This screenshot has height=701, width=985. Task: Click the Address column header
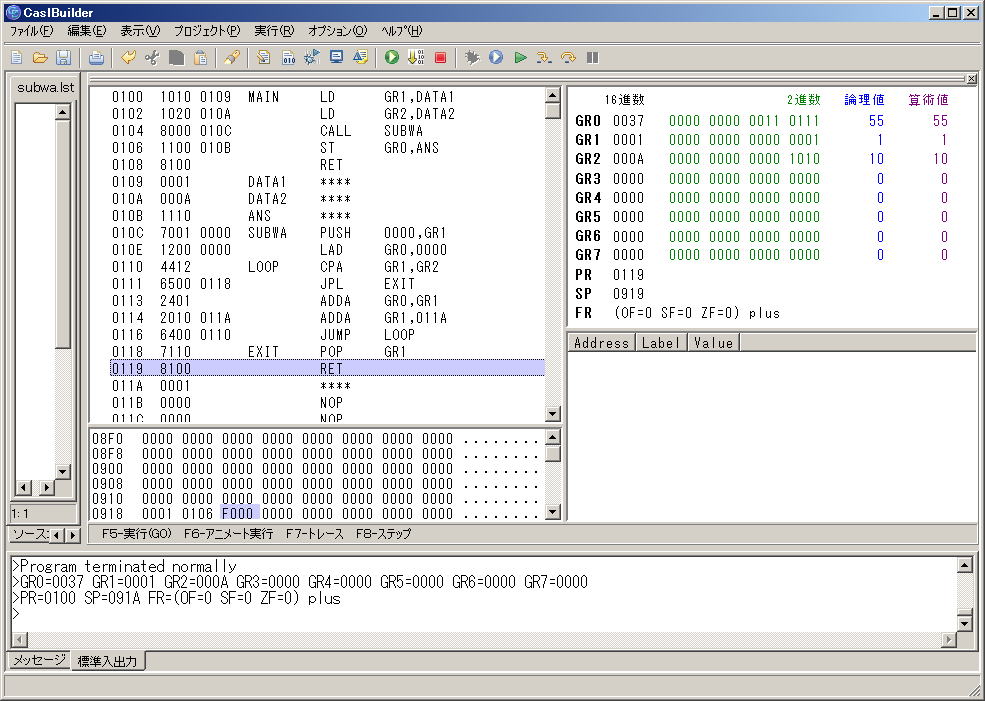coord(601,342)
